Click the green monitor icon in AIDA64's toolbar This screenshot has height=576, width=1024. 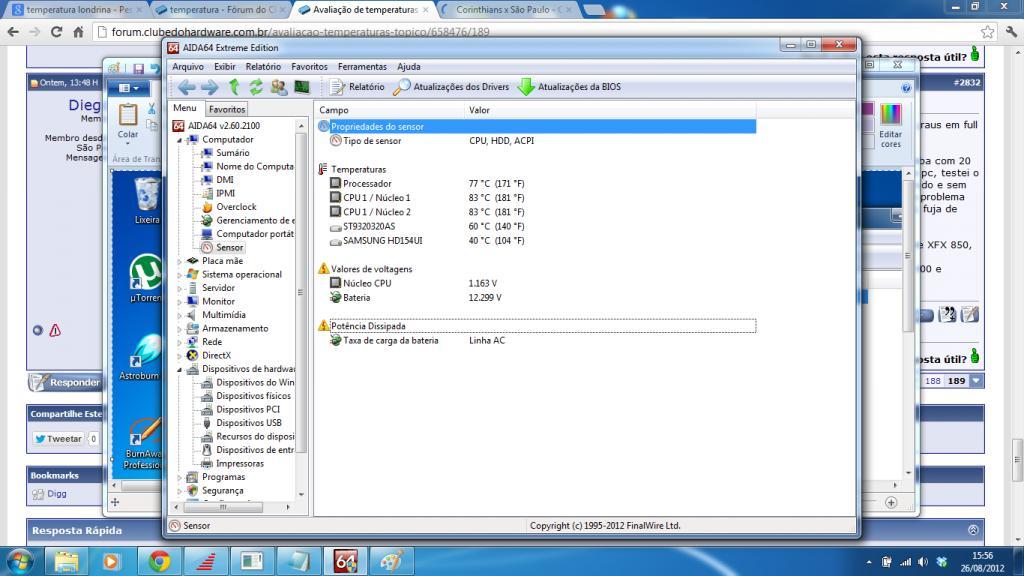[x=302, y=87]
